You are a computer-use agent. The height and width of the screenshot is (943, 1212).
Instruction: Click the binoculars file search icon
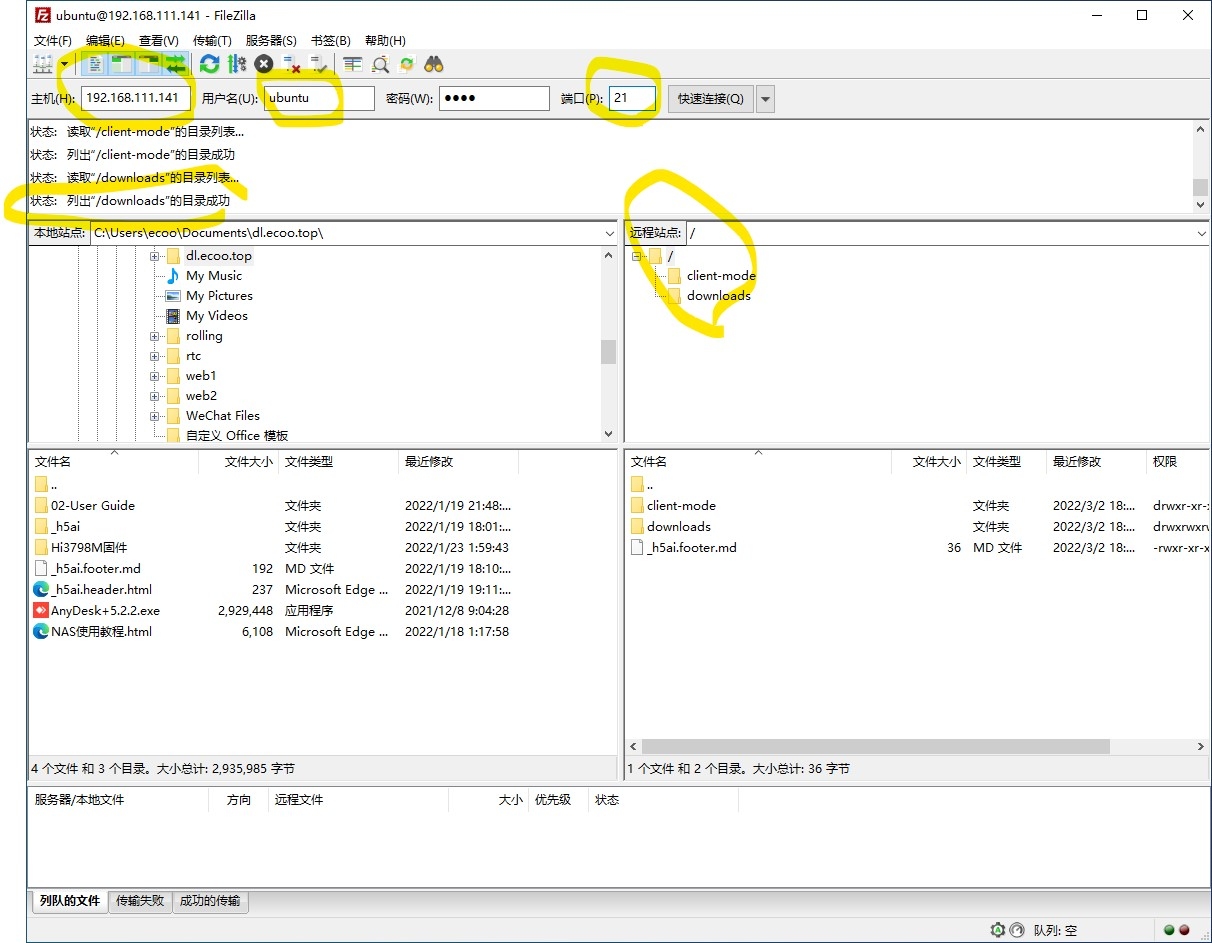pos(433,65)
